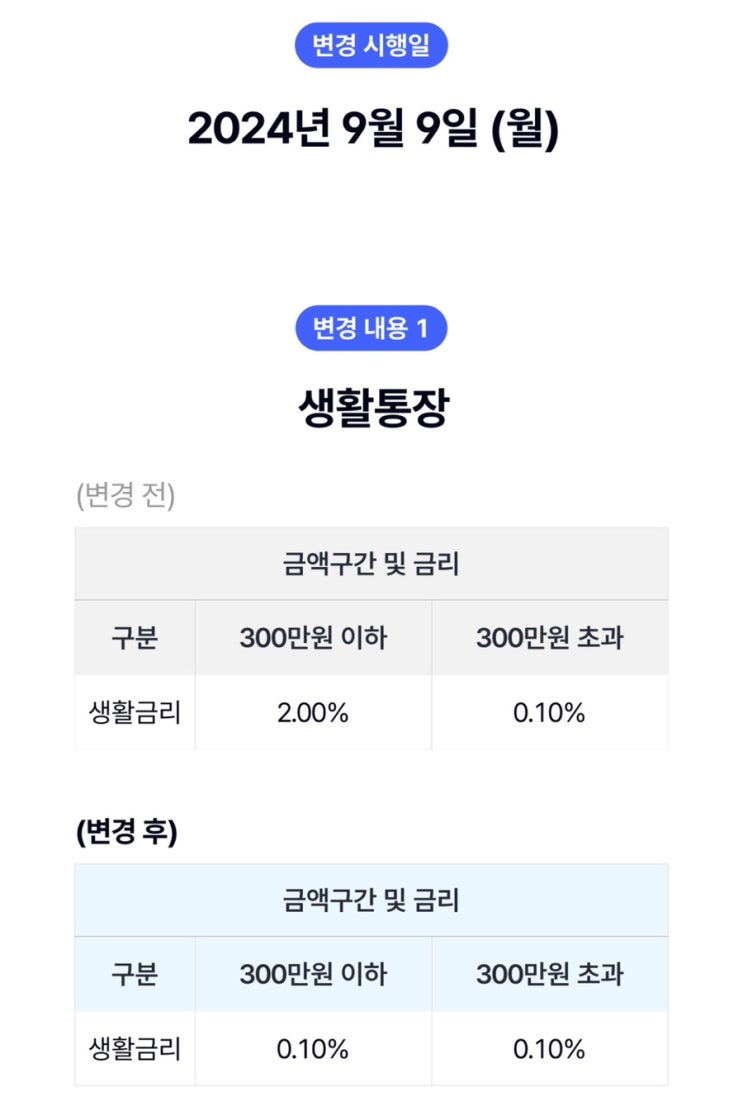Click the 2.00% rate cell
This screenshot has width=743, height=1120.
[313, 713]
